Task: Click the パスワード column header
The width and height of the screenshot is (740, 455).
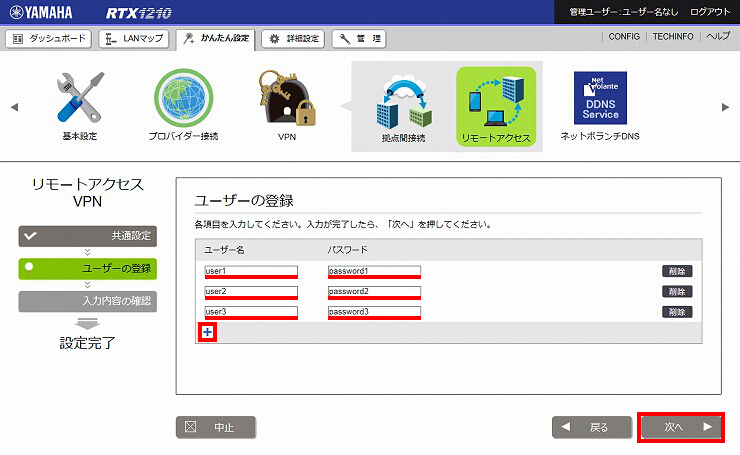Action: 348,250
